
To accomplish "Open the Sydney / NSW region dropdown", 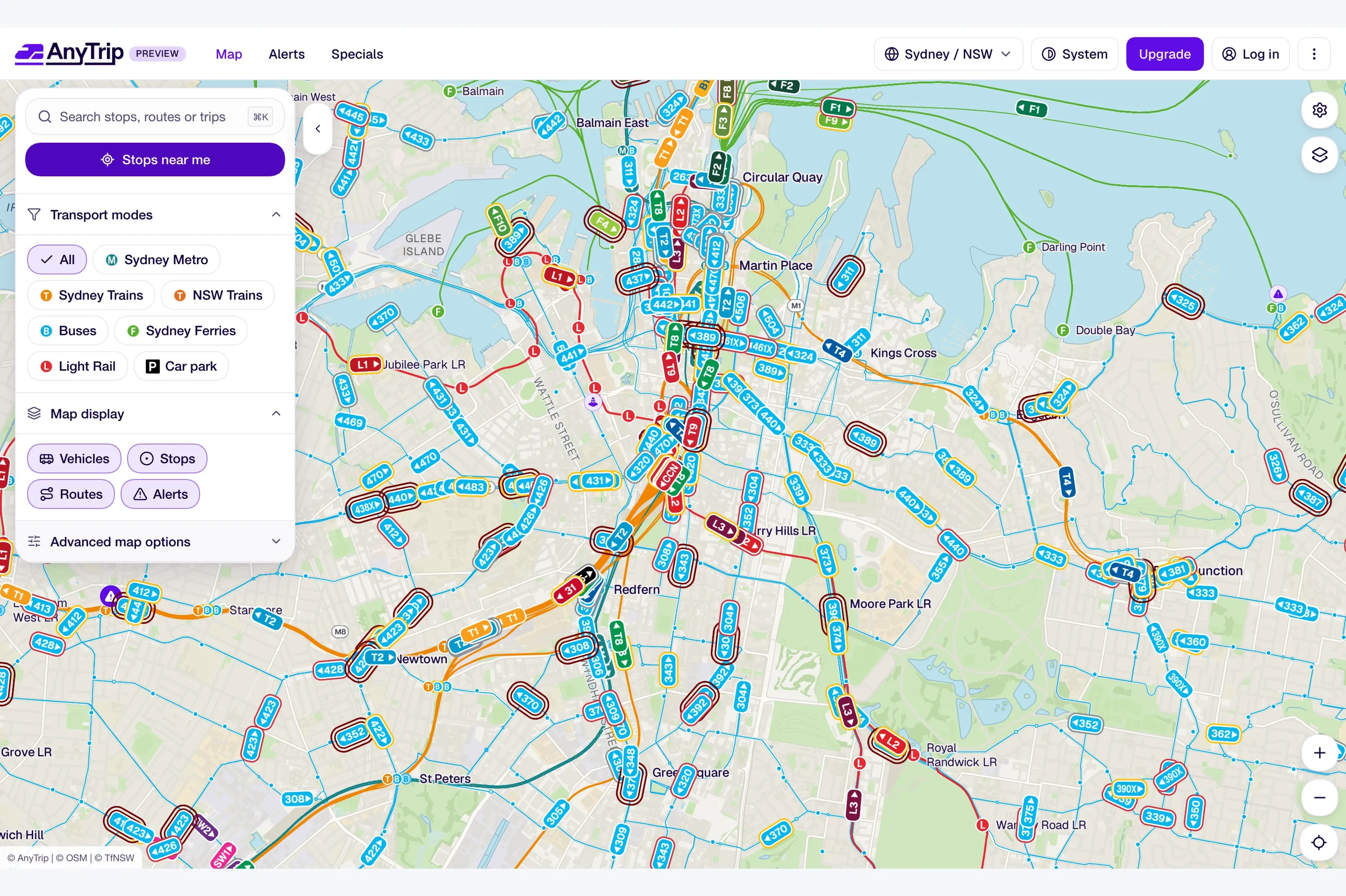I will click(948, 54).
